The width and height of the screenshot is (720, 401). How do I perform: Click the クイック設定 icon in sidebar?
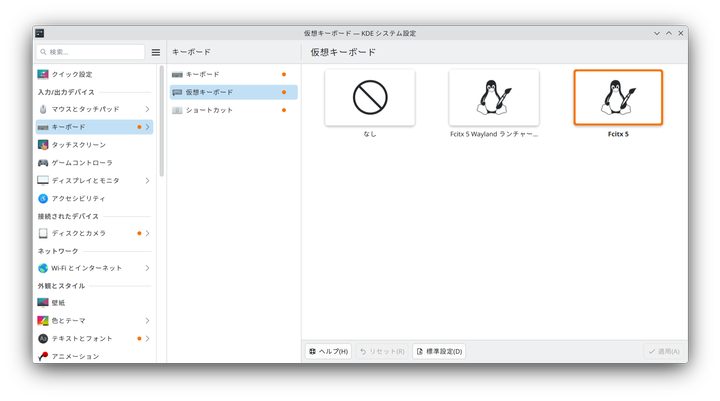tap(43, 74)
